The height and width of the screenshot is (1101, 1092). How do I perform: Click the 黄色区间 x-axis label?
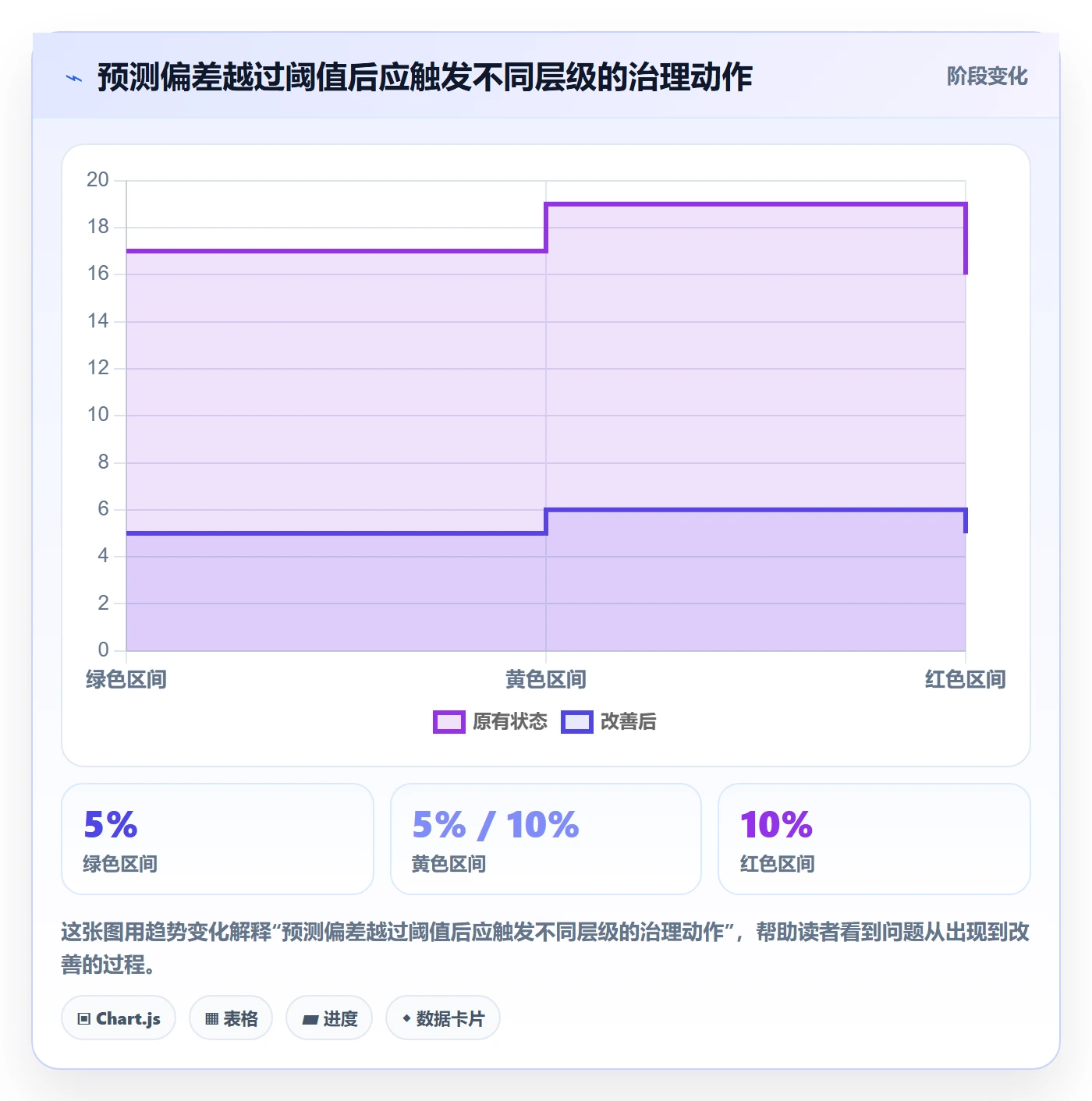[x=546, y=679]
